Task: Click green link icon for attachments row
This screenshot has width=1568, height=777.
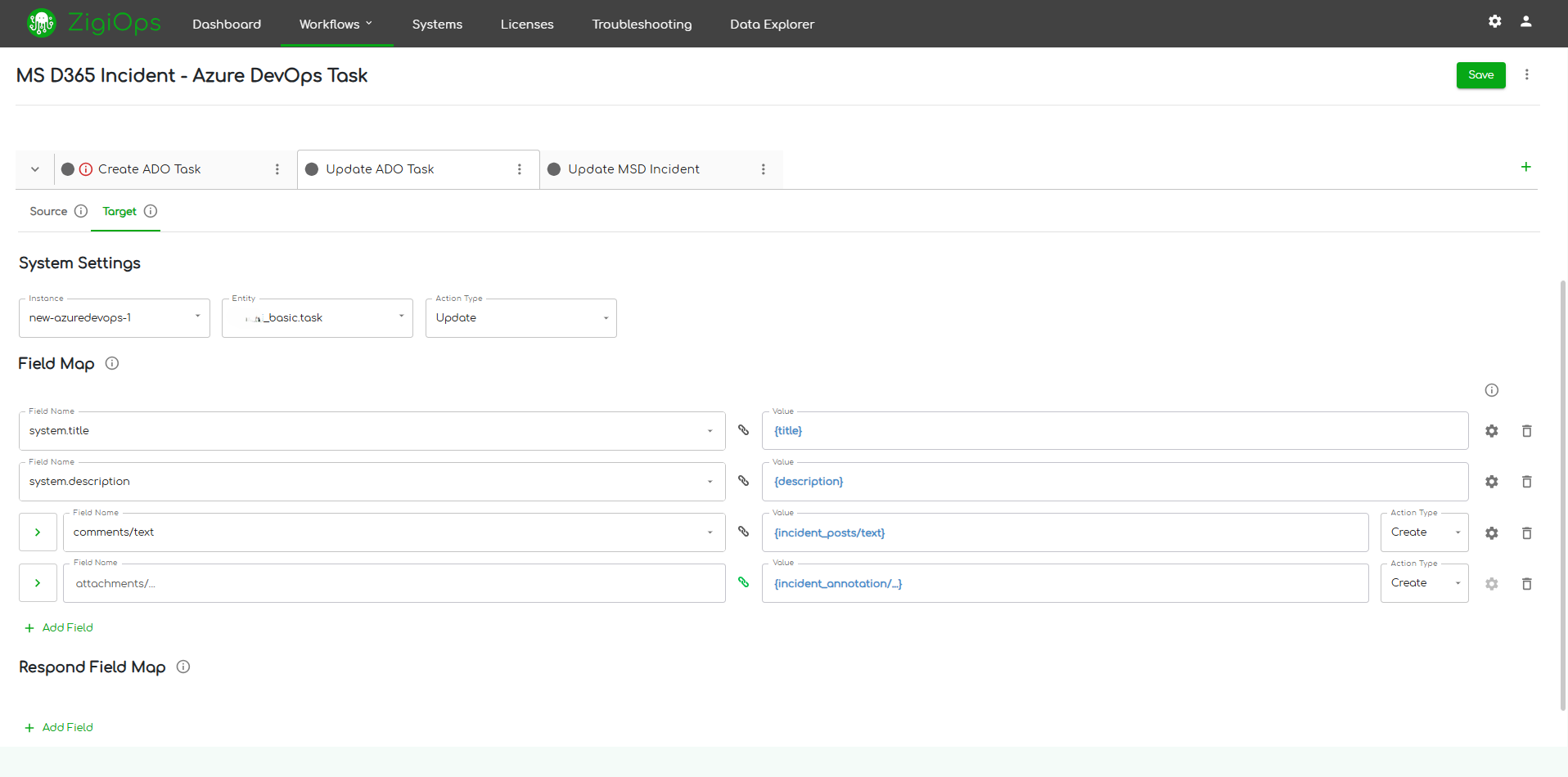Action: (743, 582)
